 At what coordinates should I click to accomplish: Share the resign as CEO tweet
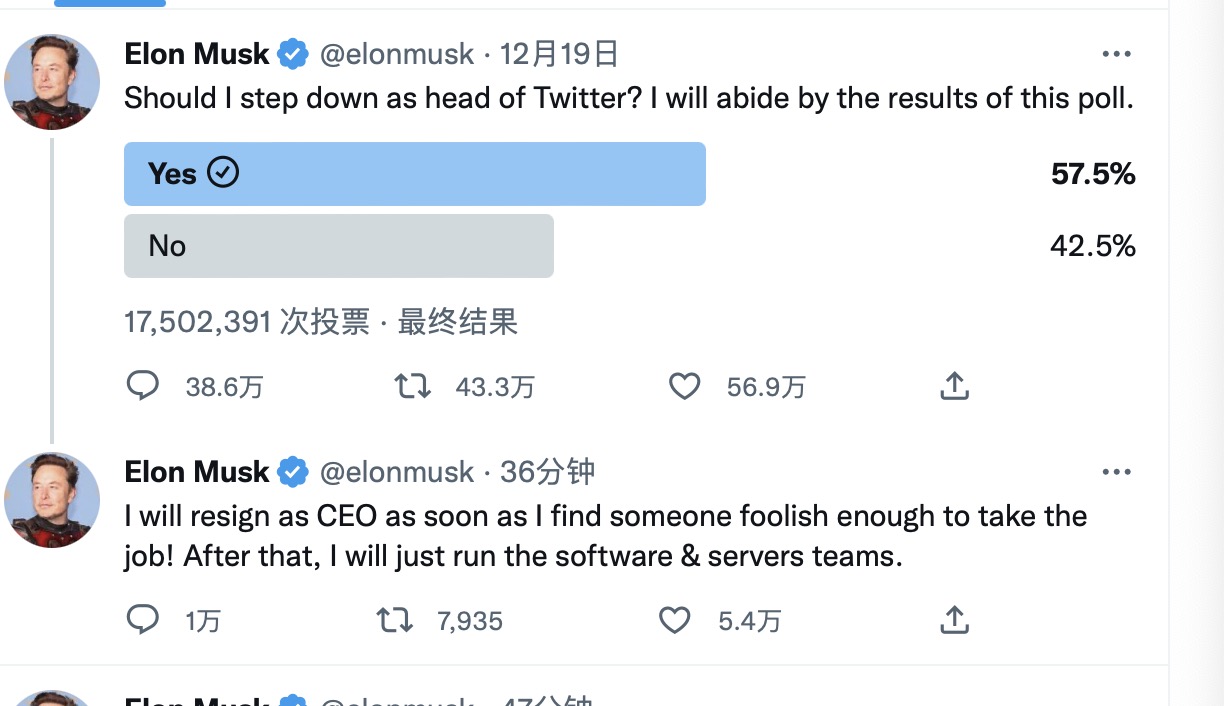point(955,620)
